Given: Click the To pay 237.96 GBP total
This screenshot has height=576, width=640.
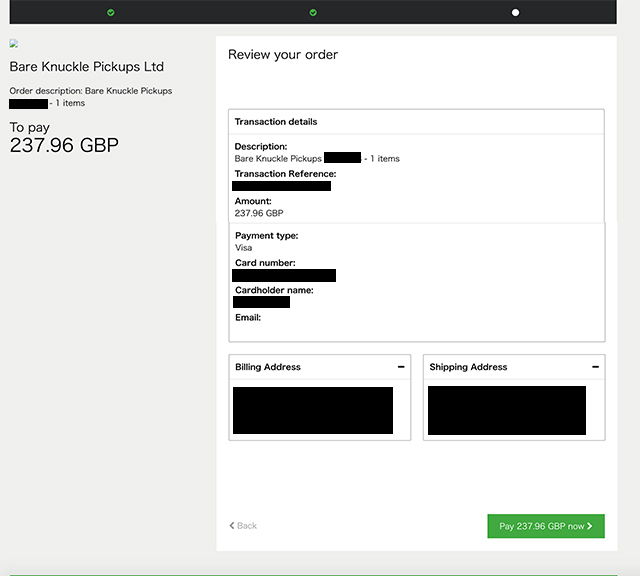Looking at the screenshot, I should coord(64,138).
